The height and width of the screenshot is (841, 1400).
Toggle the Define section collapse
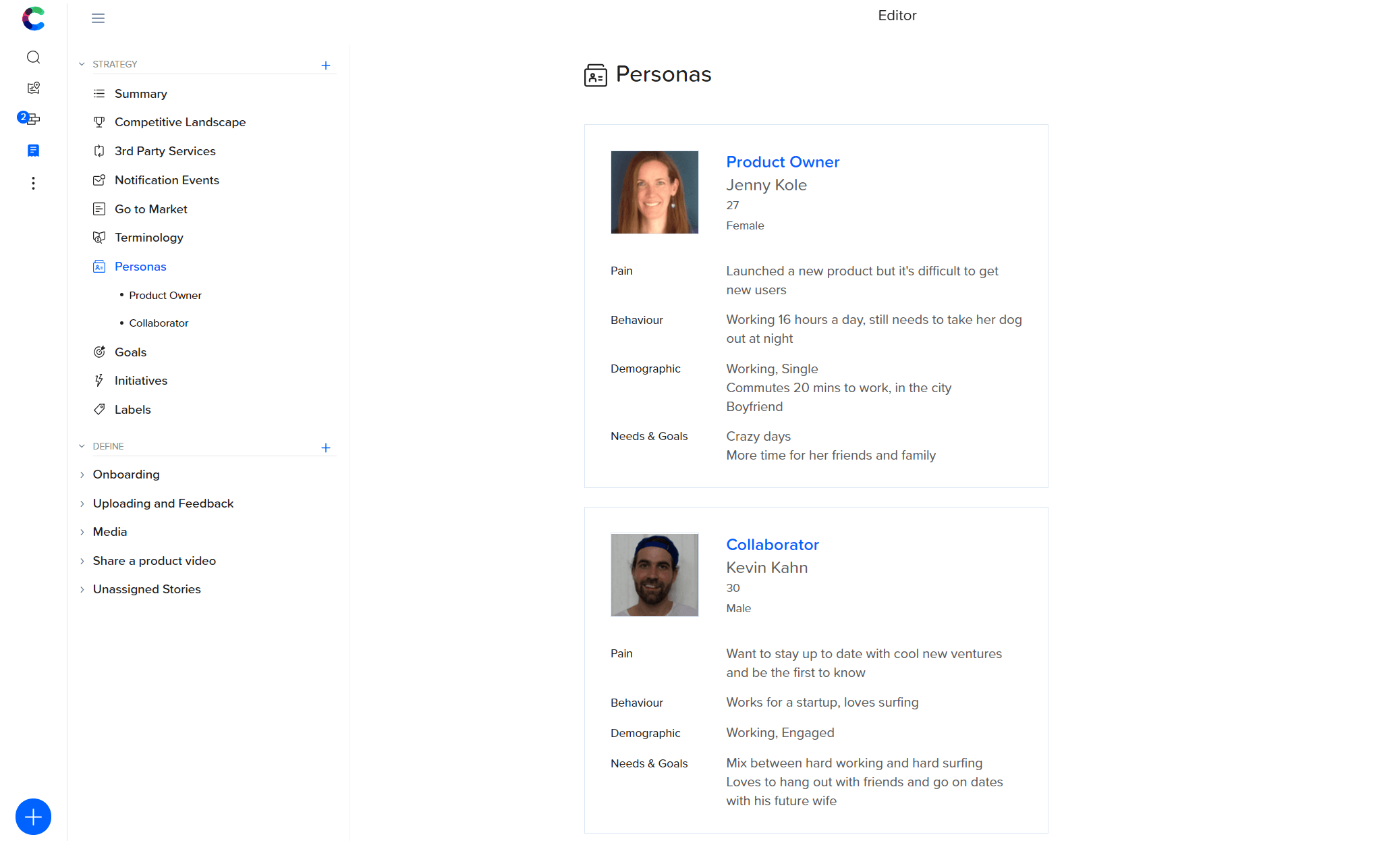point(82,446)
